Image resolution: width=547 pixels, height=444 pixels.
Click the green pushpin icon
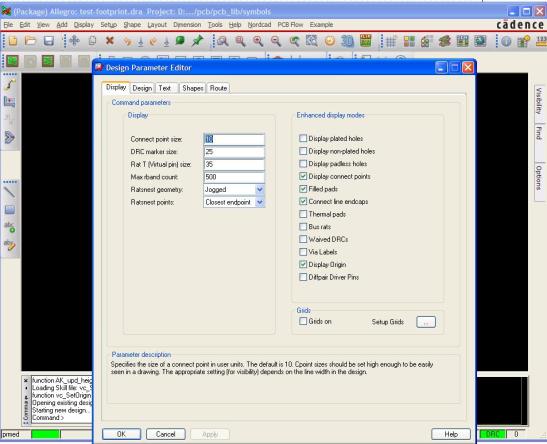197,41
